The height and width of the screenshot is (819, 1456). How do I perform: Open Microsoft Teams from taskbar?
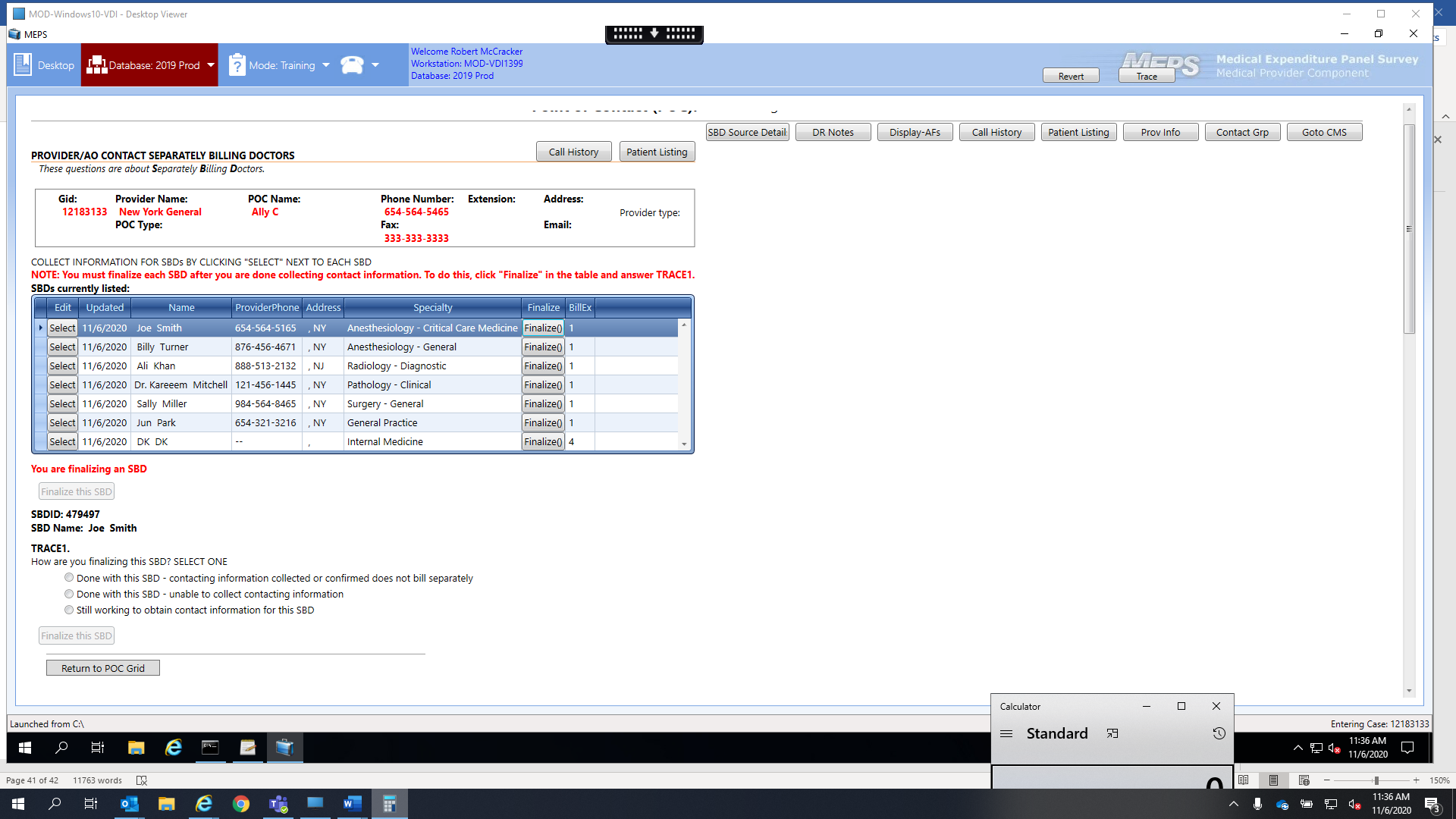coord(278,804)
